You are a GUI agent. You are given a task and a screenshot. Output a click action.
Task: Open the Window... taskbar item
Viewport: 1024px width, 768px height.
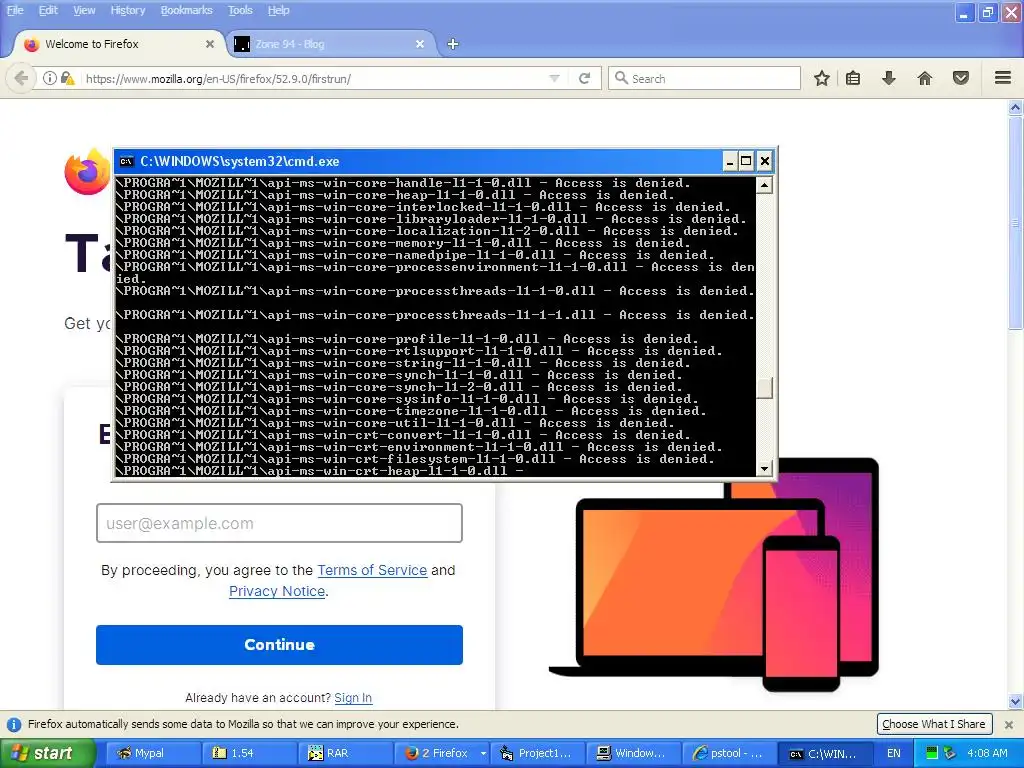(x=632, y=753)
